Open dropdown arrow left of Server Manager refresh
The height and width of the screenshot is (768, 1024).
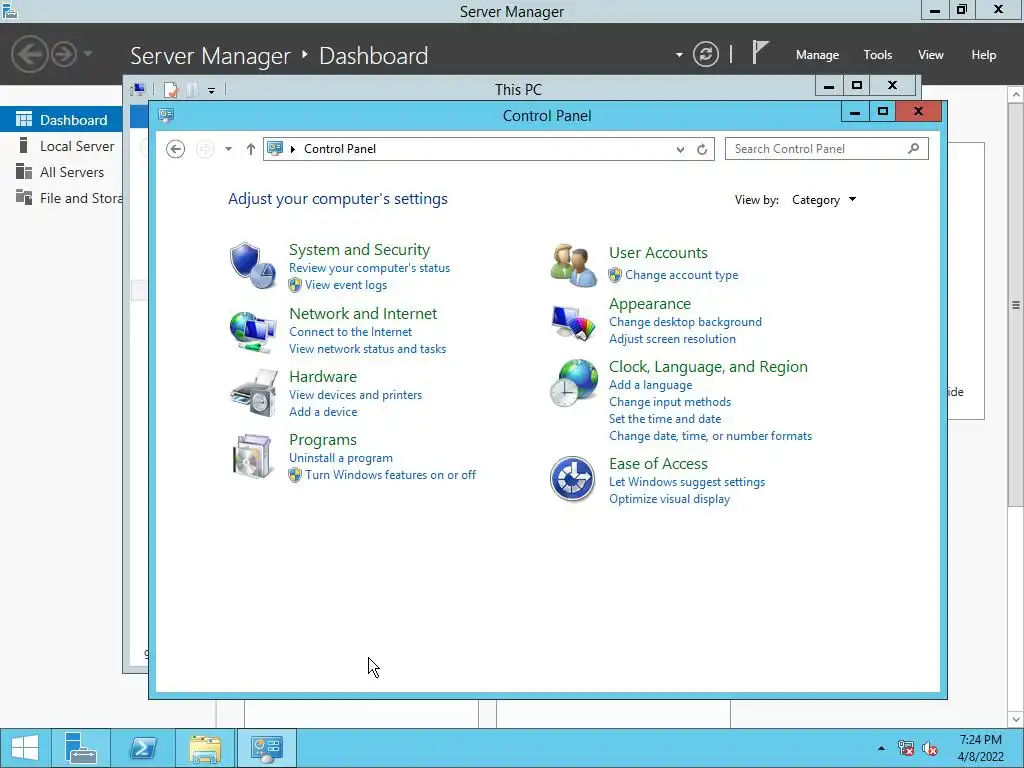tap(679, 55)
